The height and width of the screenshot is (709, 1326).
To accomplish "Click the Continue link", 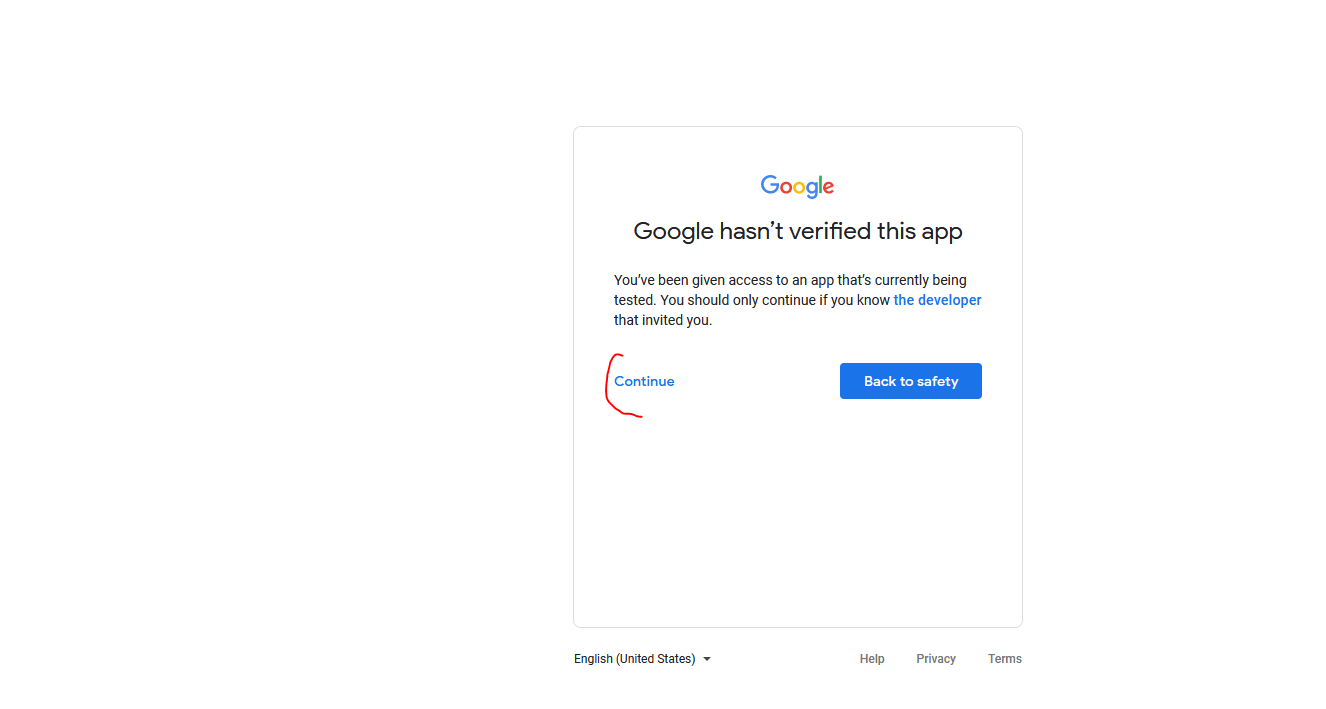I will (x=644, y=381).
